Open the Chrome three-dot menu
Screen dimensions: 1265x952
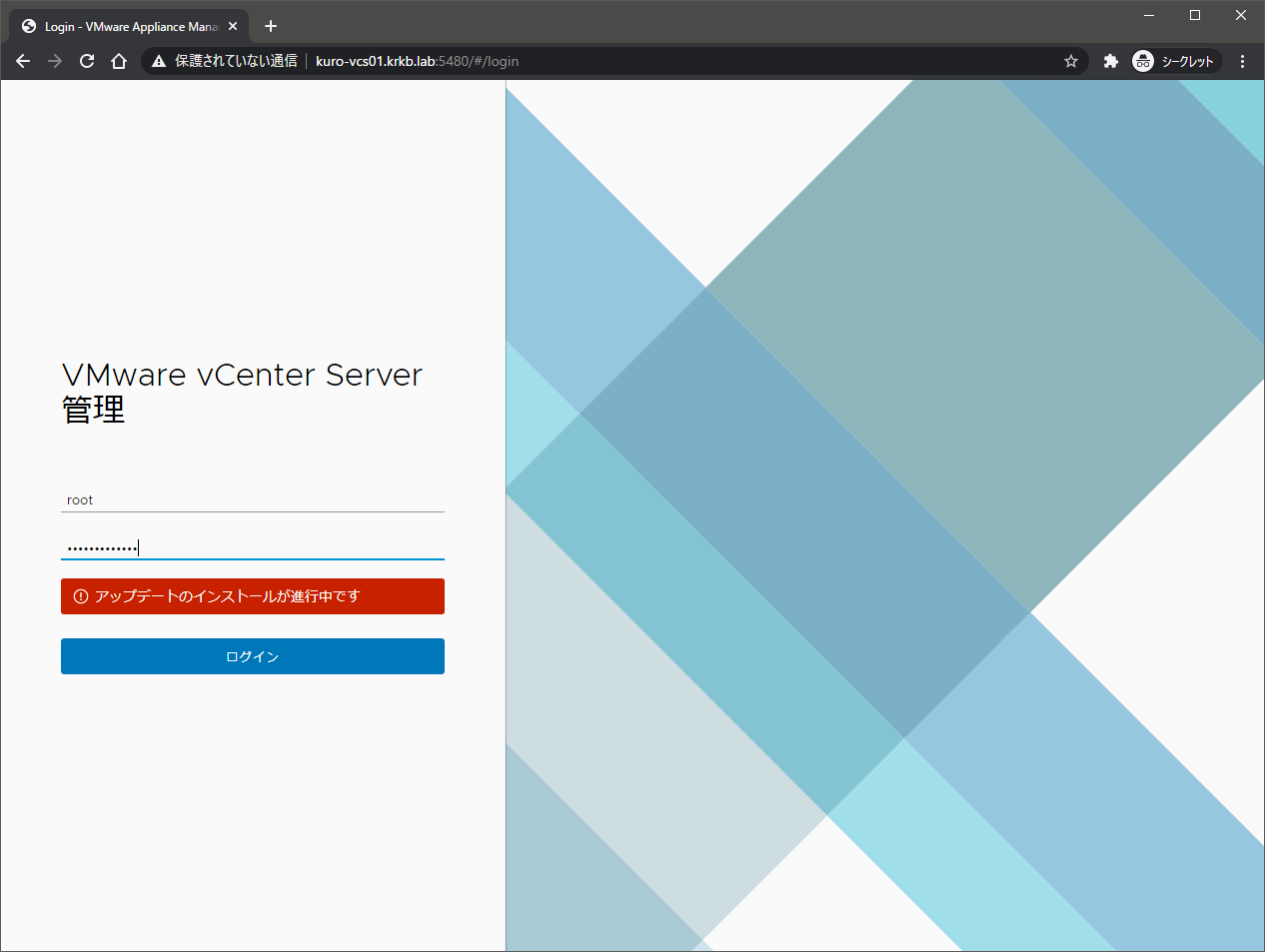click(1242, 61)
